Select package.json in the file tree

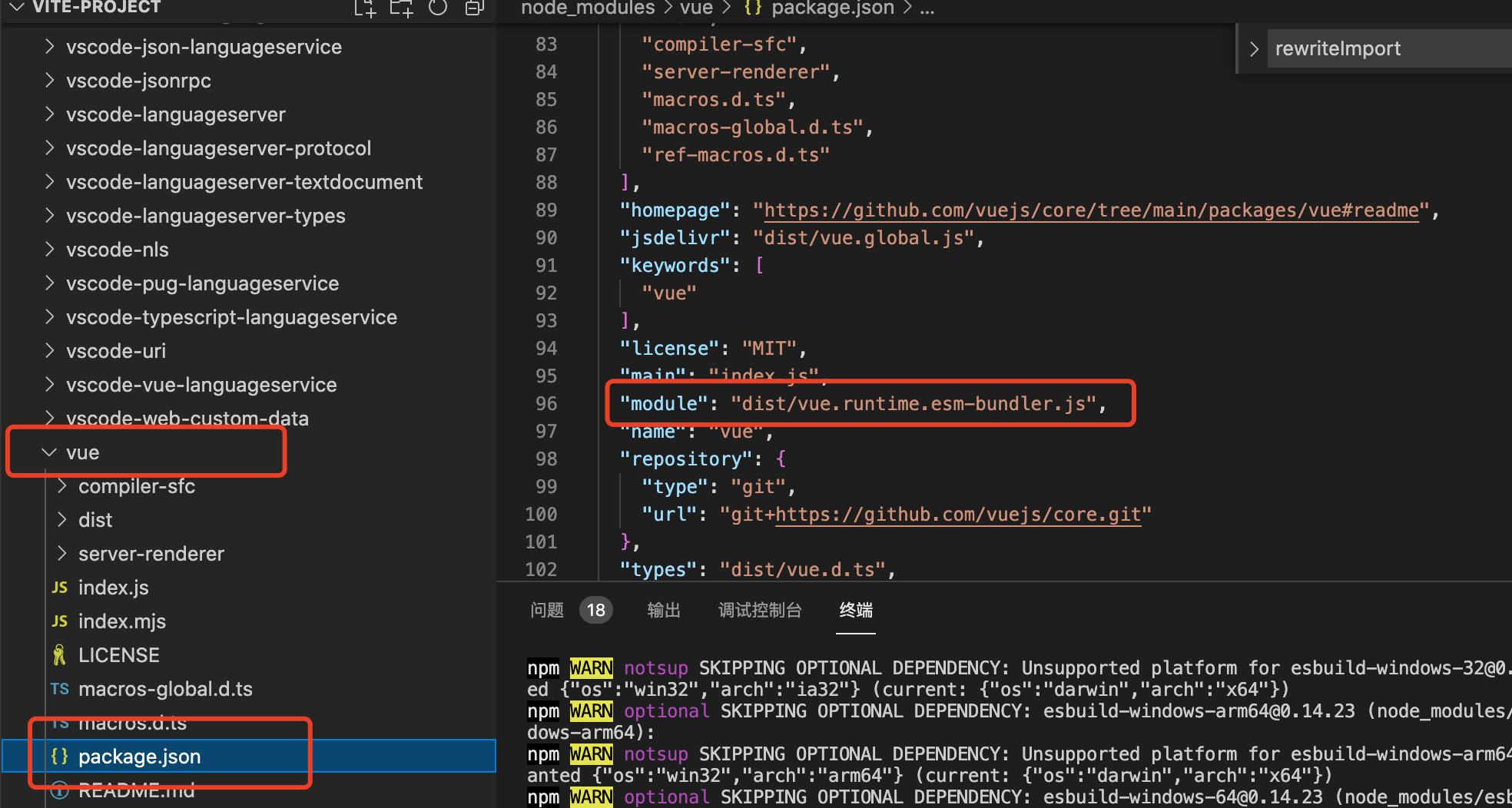(249, 757)
